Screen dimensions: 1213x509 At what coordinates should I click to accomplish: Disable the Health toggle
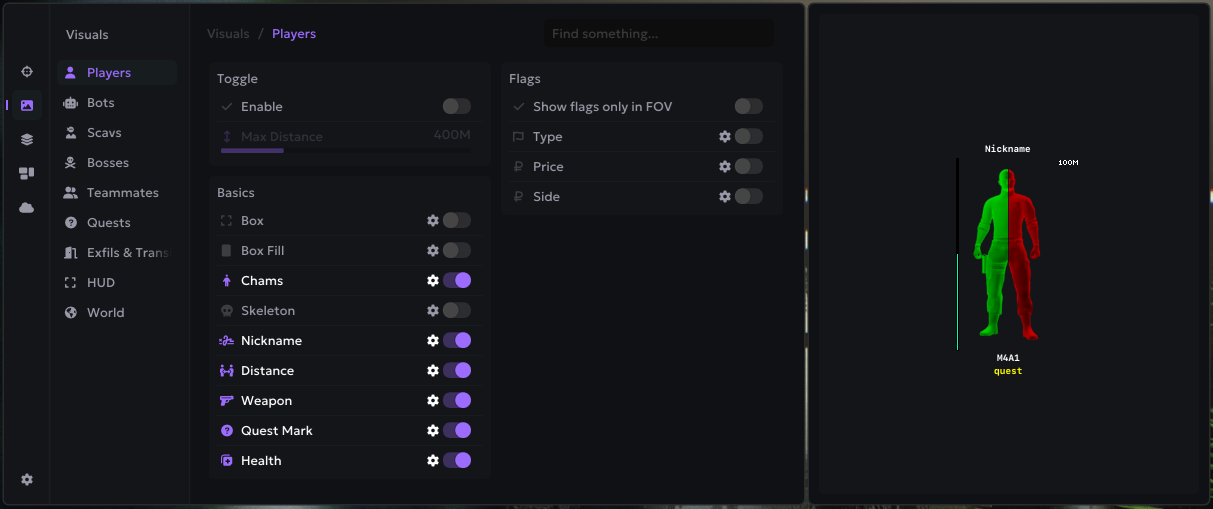pos(457,461)
